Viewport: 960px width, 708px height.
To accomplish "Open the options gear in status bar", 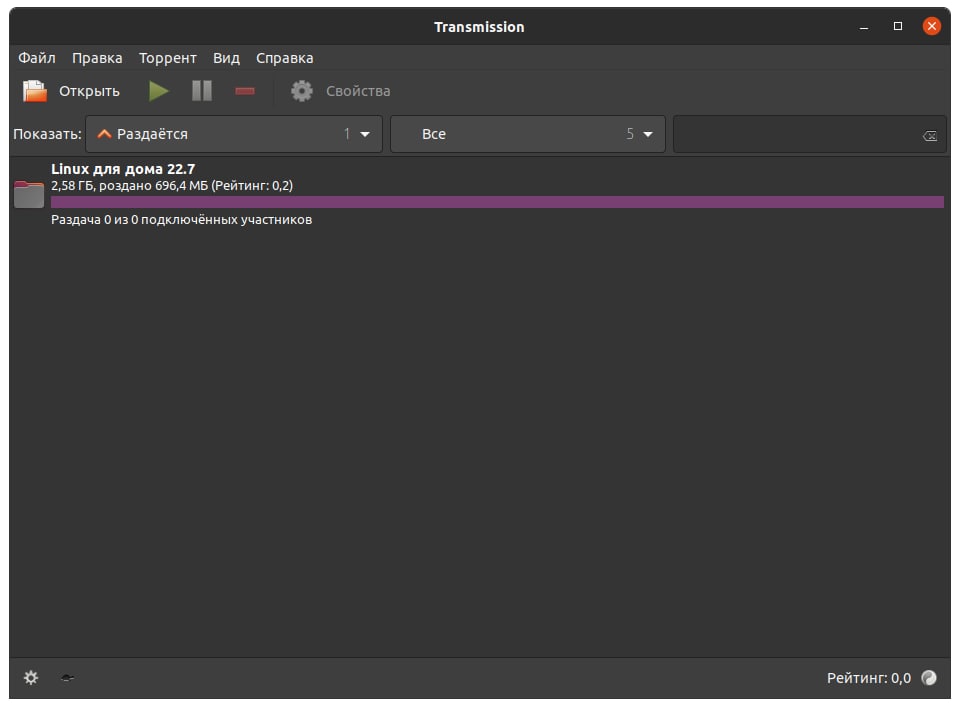I will tap(31, 677).
